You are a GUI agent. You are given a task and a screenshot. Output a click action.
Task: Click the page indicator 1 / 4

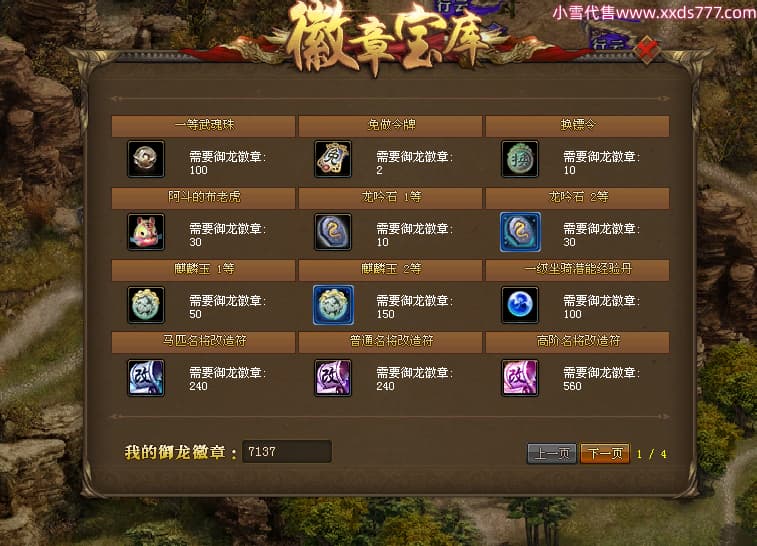[651, 454]
